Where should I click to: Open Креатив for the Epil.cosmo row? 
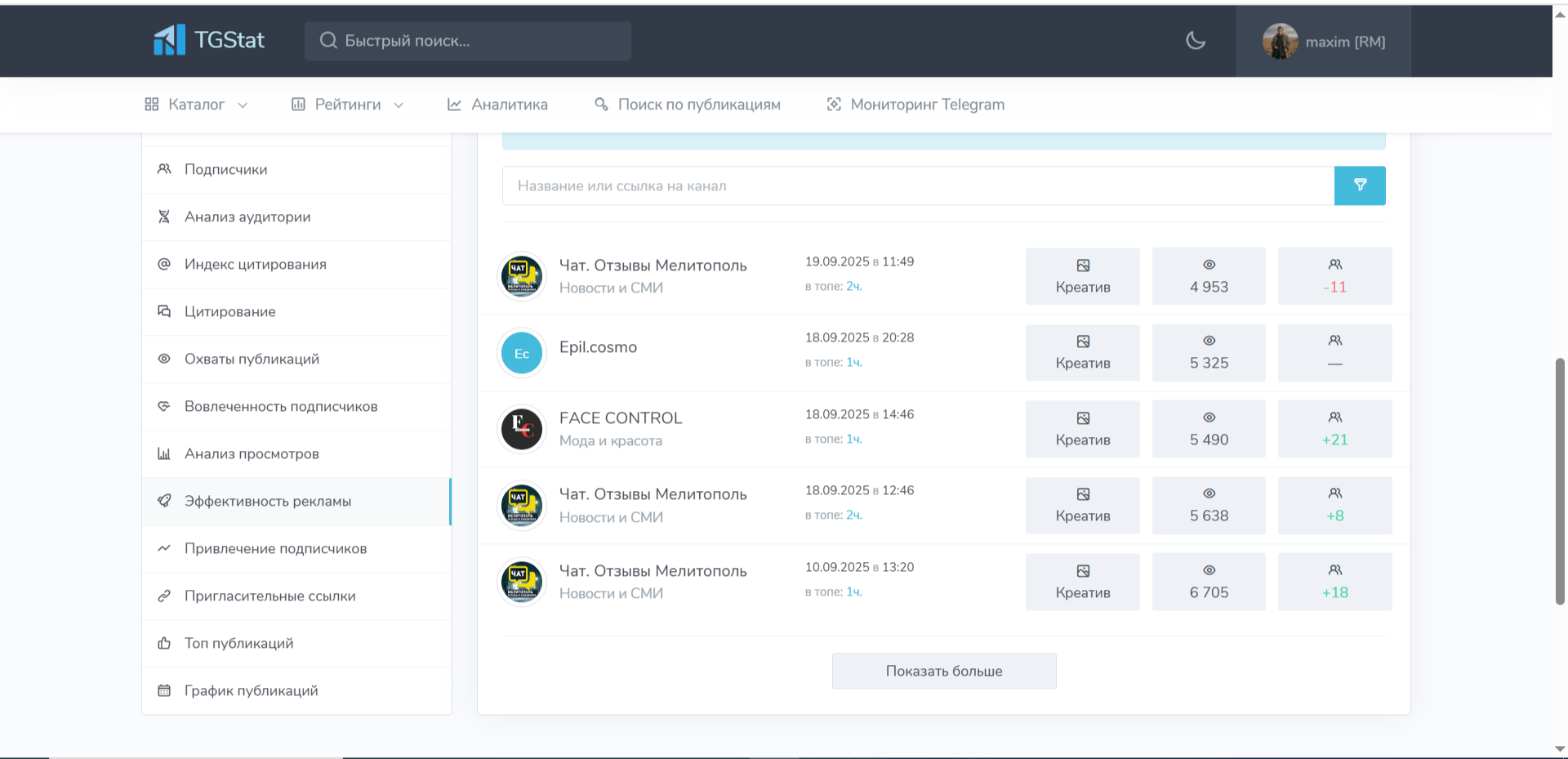coord(1082,353)
